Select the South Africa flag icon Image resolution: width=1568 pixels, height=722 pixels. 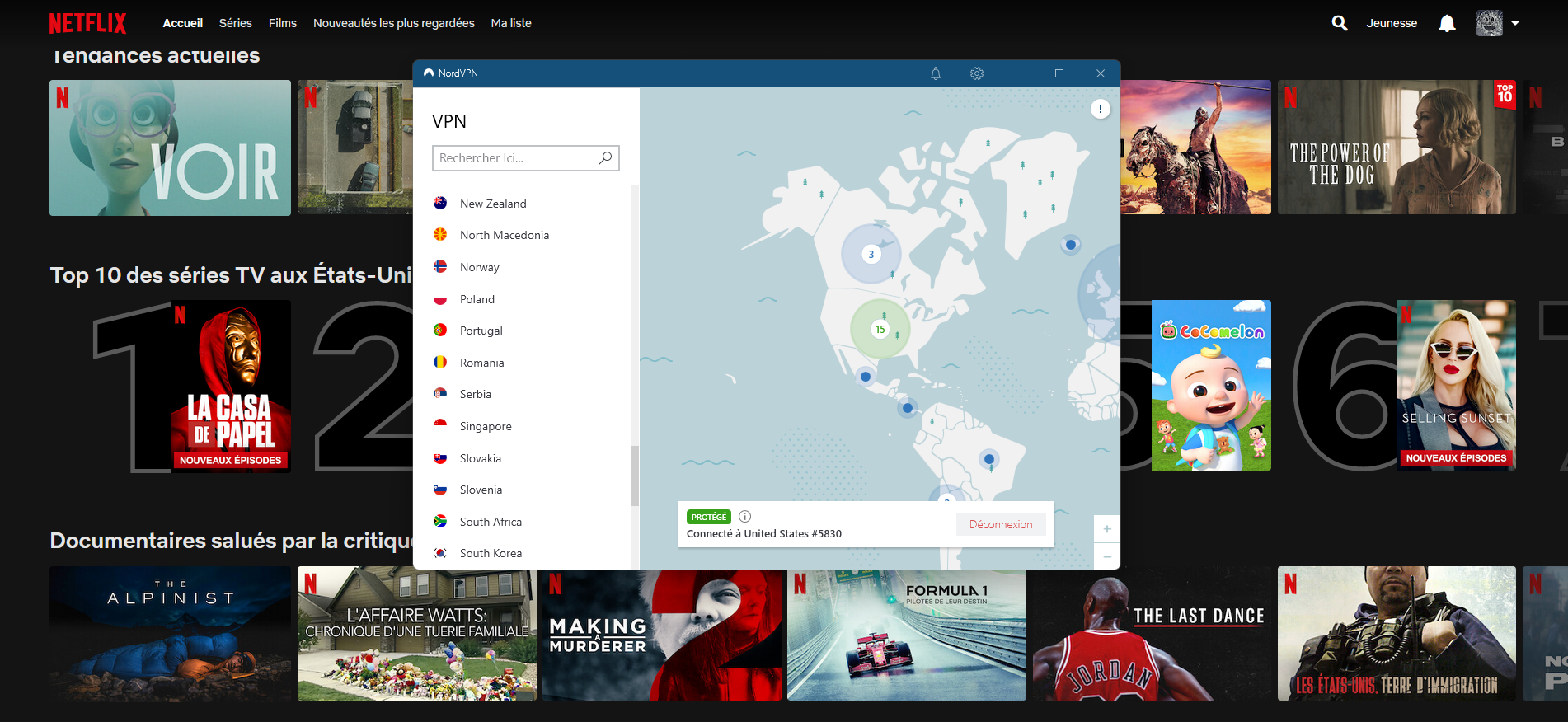pos(440,521)
